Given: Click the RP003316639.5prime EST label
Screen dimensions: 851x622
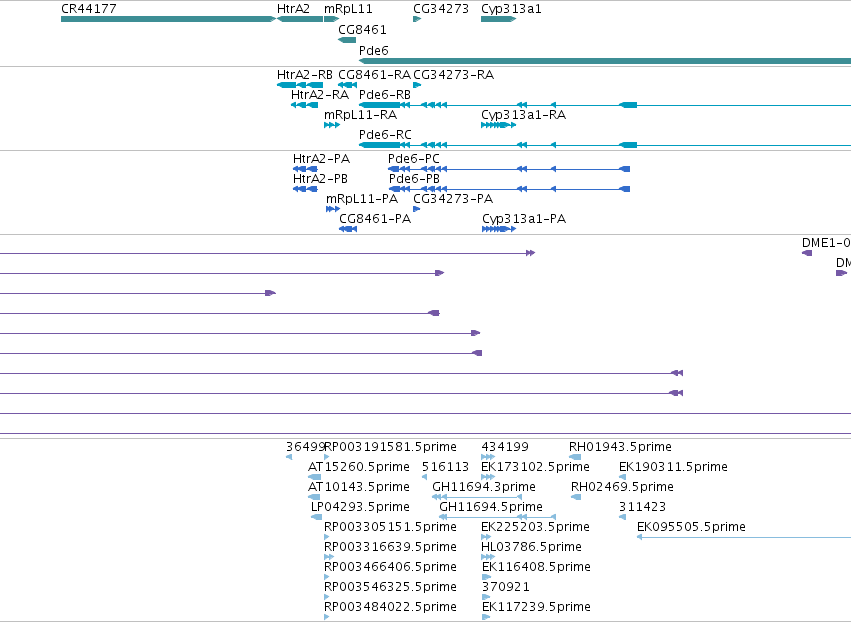Looking at the screenshot, I should (390, 547).
